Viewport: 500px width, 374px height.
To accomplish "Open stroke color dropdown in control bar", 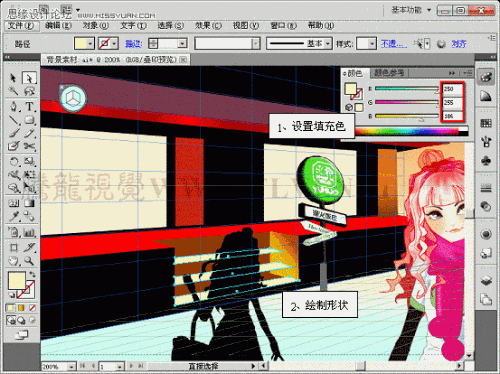I will click(114, 43).
